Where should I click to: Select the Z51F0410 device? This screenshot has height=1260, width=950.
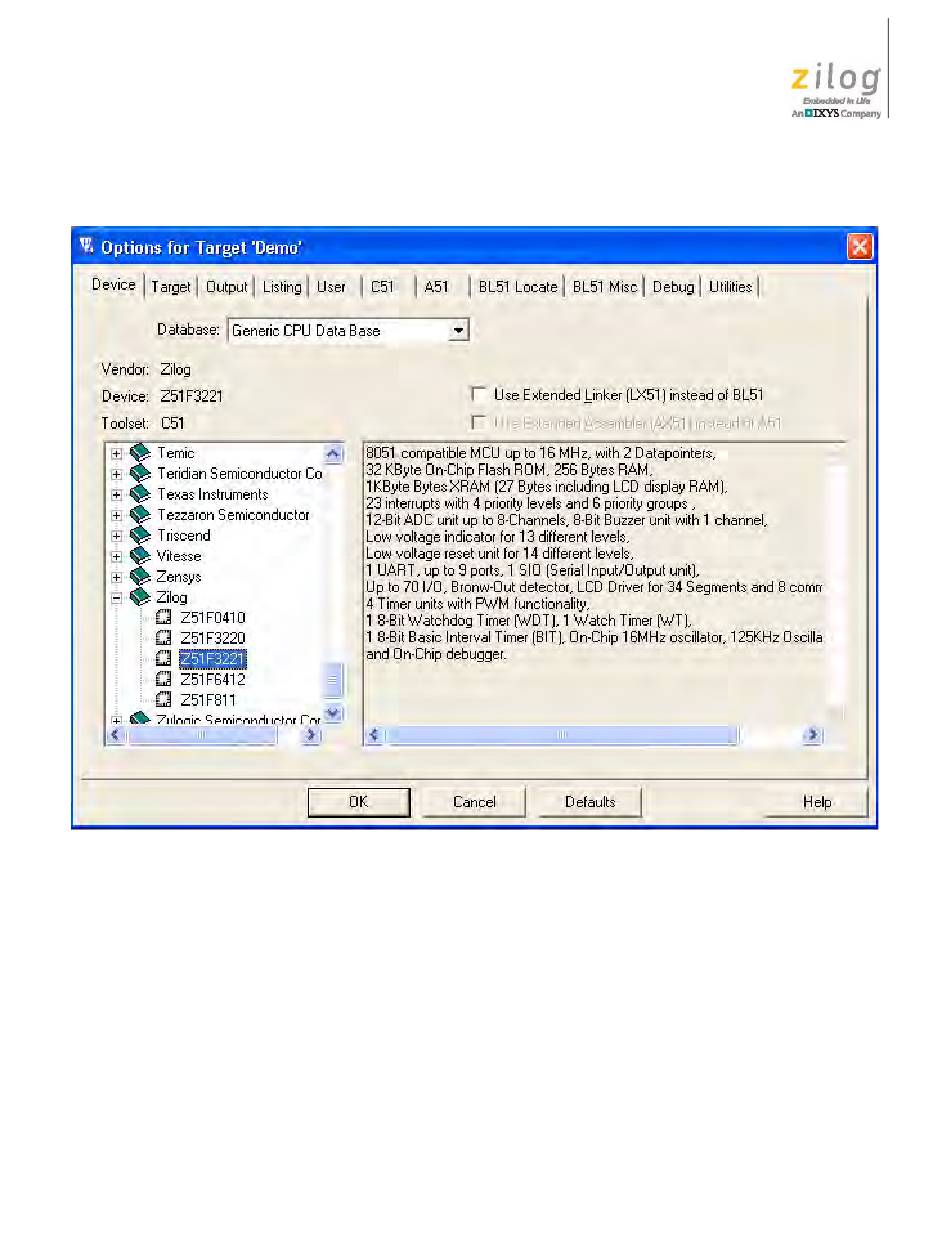click(x=212, y=618)
